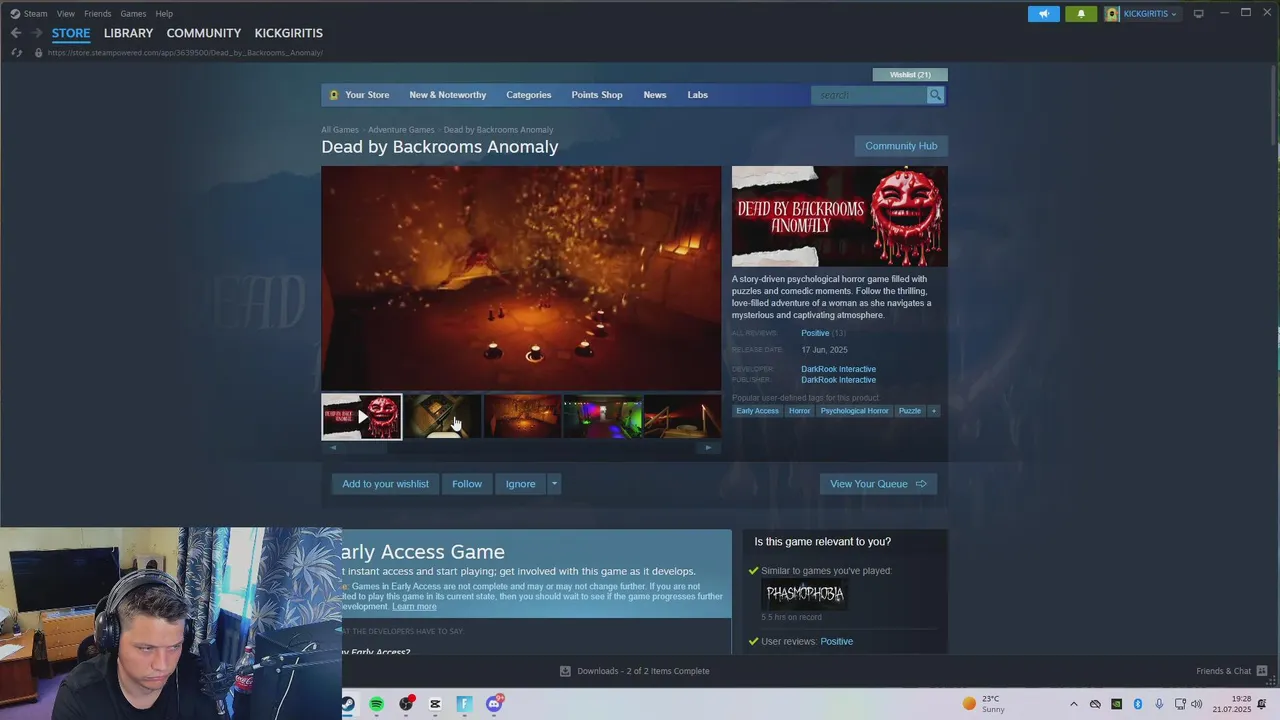Open NVIDIA tray icon

1117,704
